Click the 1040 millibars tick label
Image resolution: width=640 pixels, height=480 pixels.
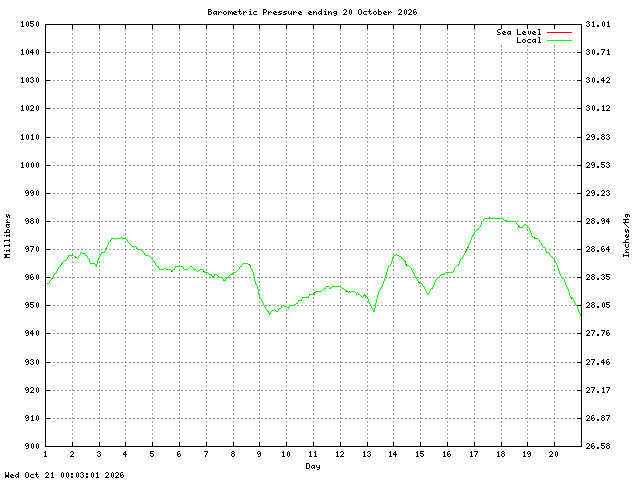30,52
